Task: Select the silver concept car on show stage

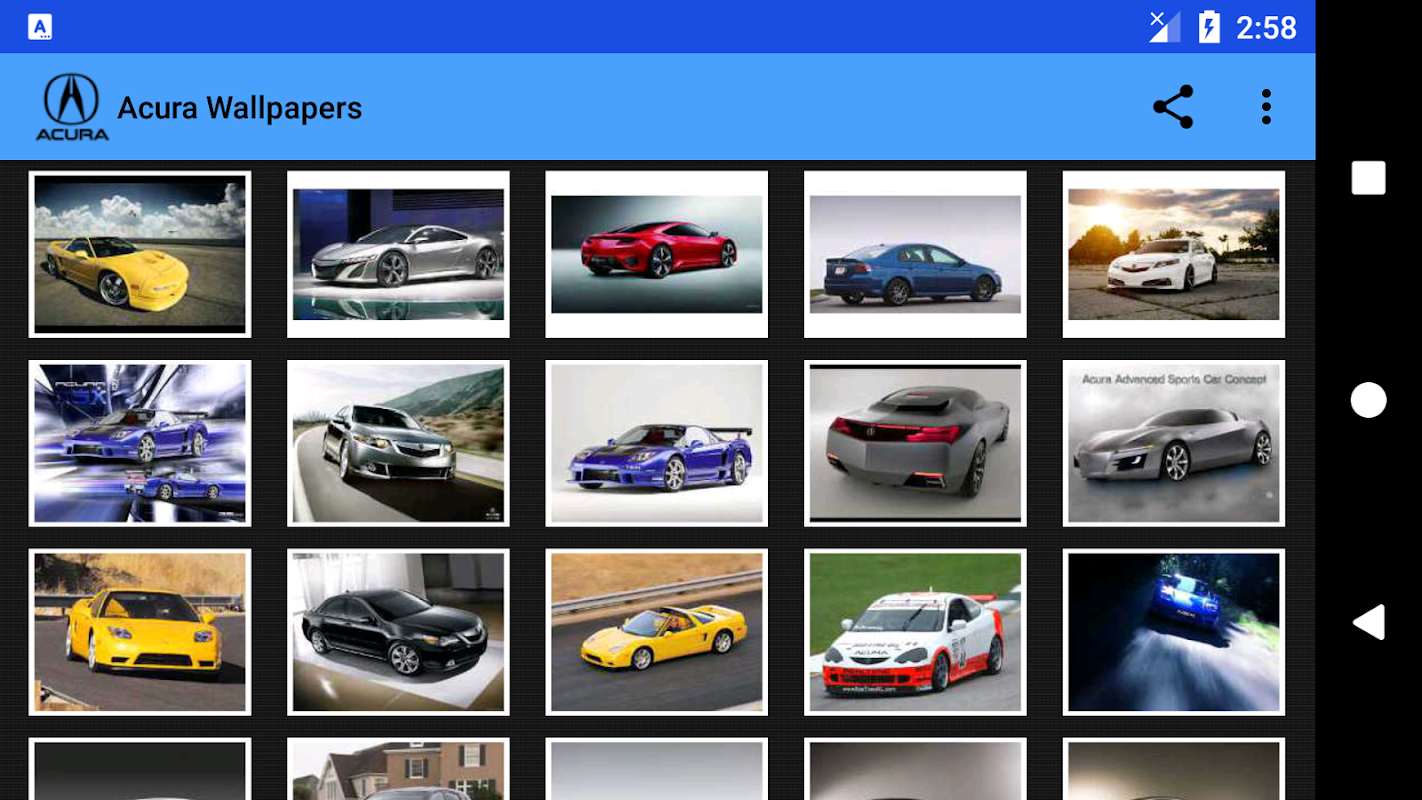Action: [398, 254]
